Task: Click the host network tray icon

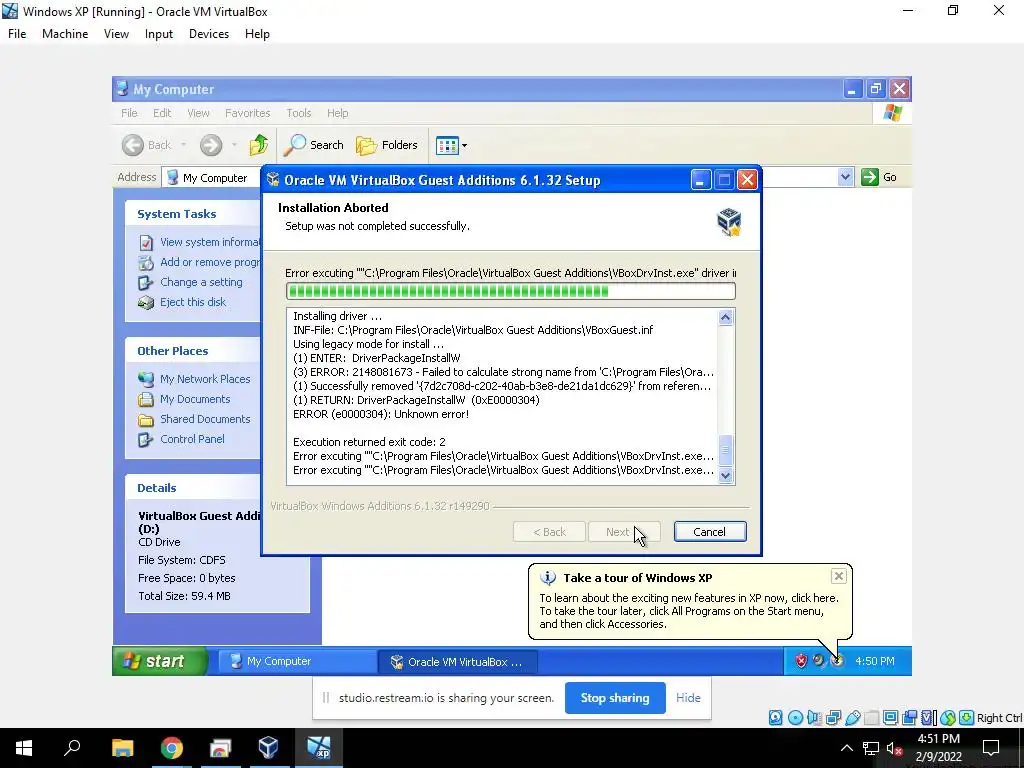Action: coord(871,748)
